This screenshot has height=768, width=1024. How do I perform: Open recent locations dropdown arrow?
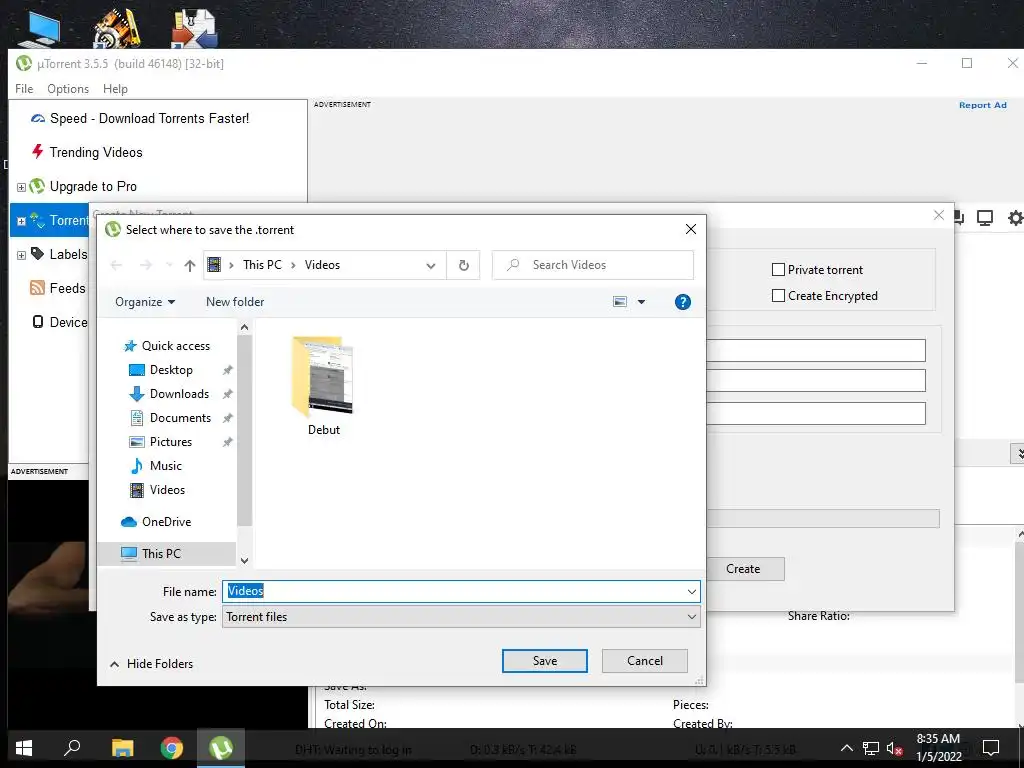169,265
